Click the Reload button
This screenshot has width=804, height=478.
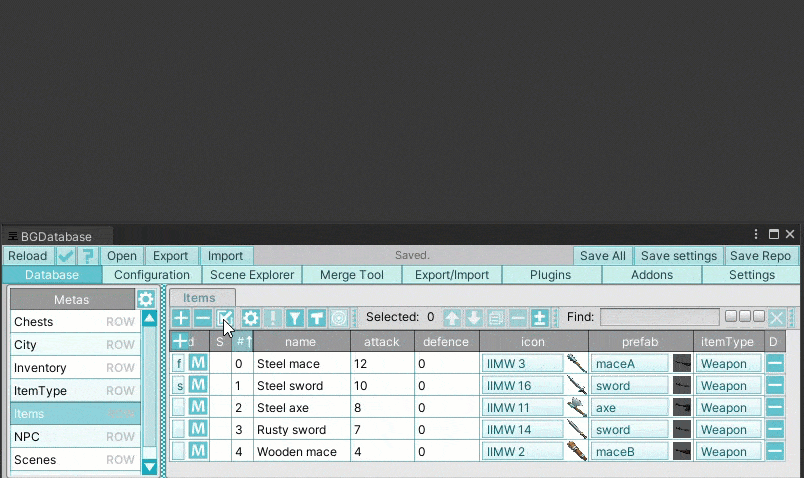click(x=28, y=256)
